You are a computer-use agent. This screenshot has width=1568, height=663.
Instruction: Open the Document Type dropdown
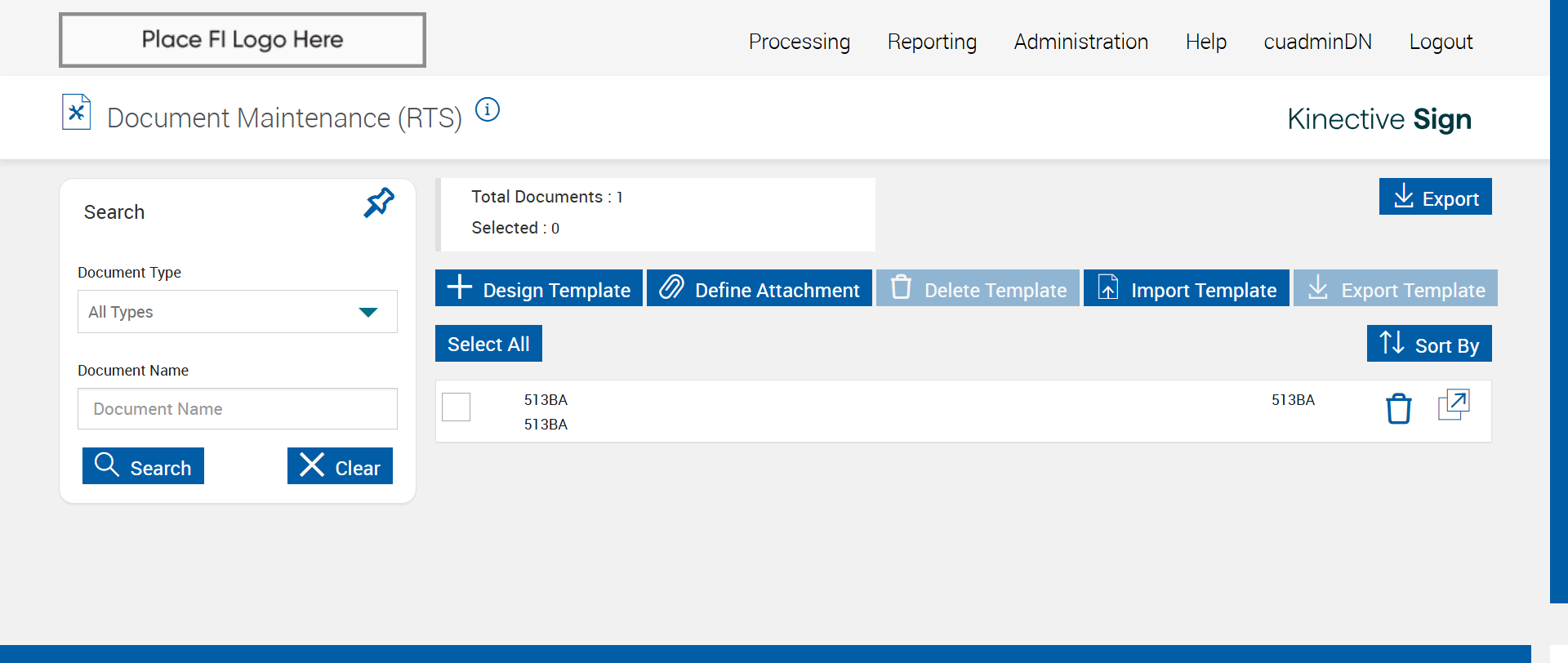(237, 312)
